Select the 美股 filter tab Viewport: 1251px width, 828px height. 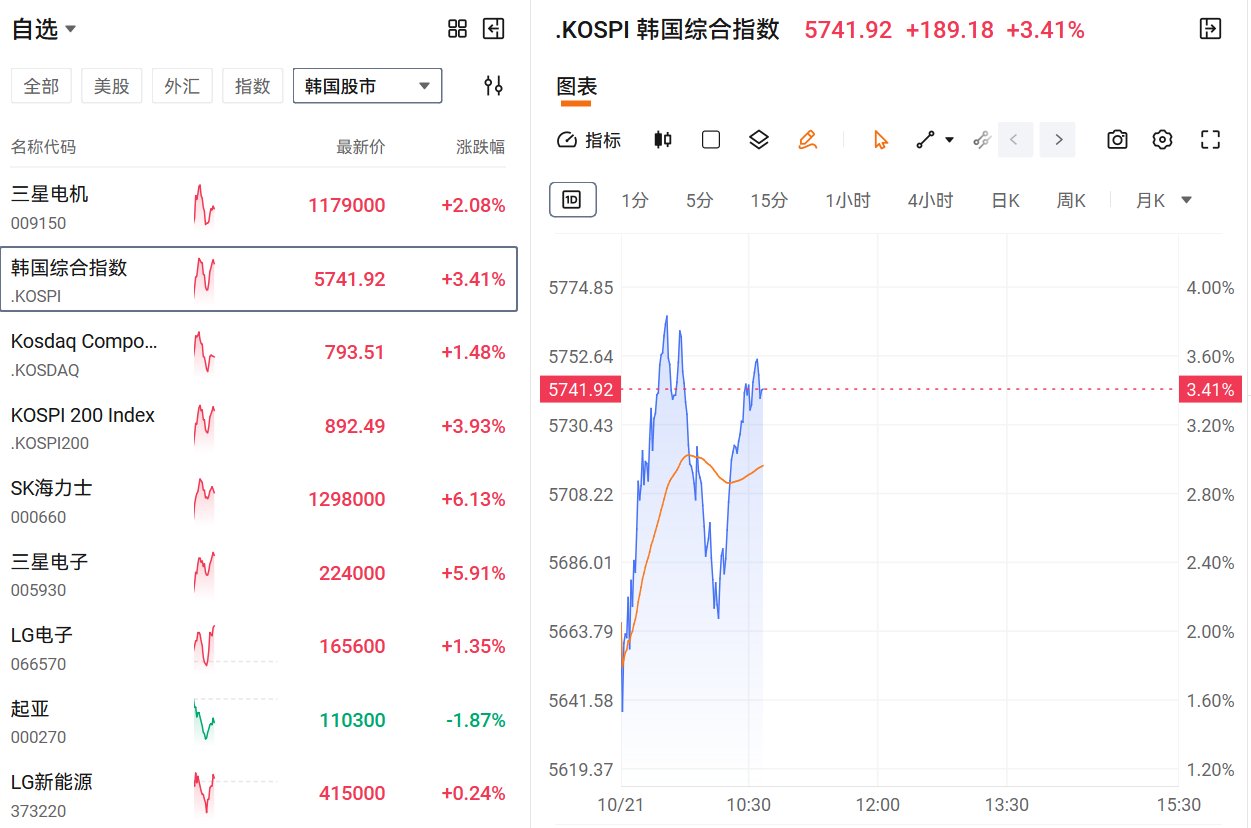[112, 86]
